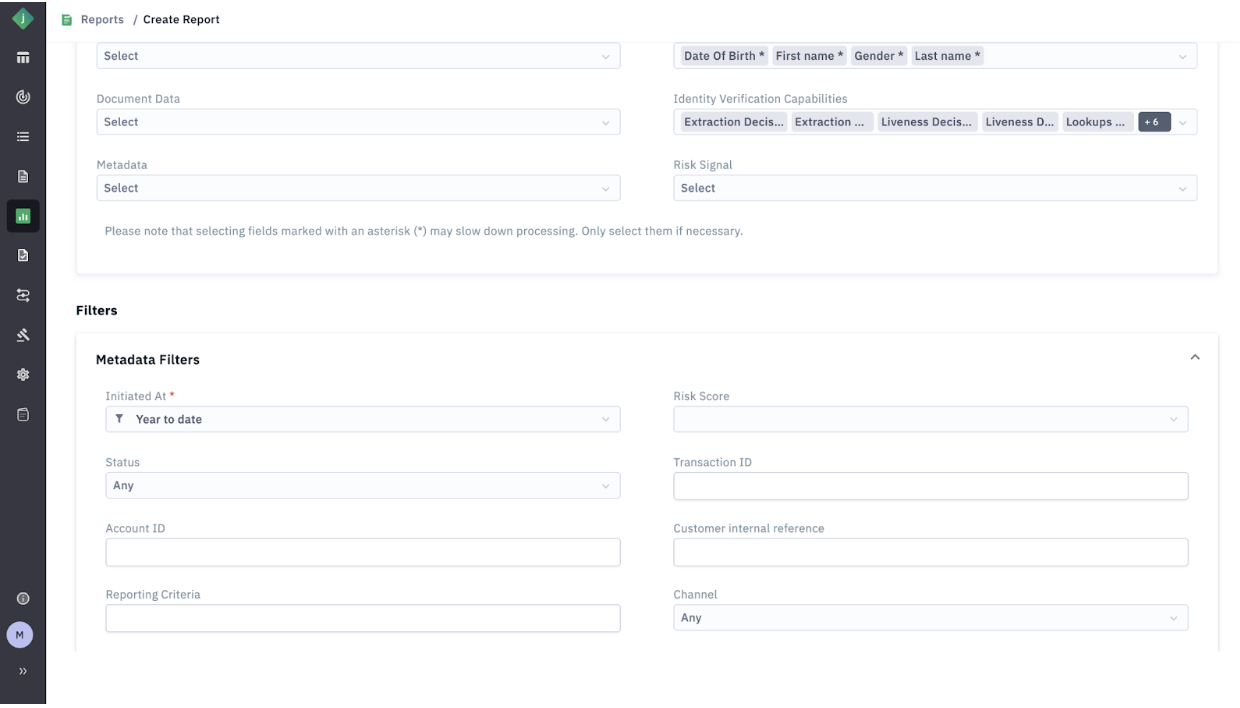This screenshot has height=708, width=1240.
Task: Click the gavel icon in sidebar
Action: click(22, 335)
